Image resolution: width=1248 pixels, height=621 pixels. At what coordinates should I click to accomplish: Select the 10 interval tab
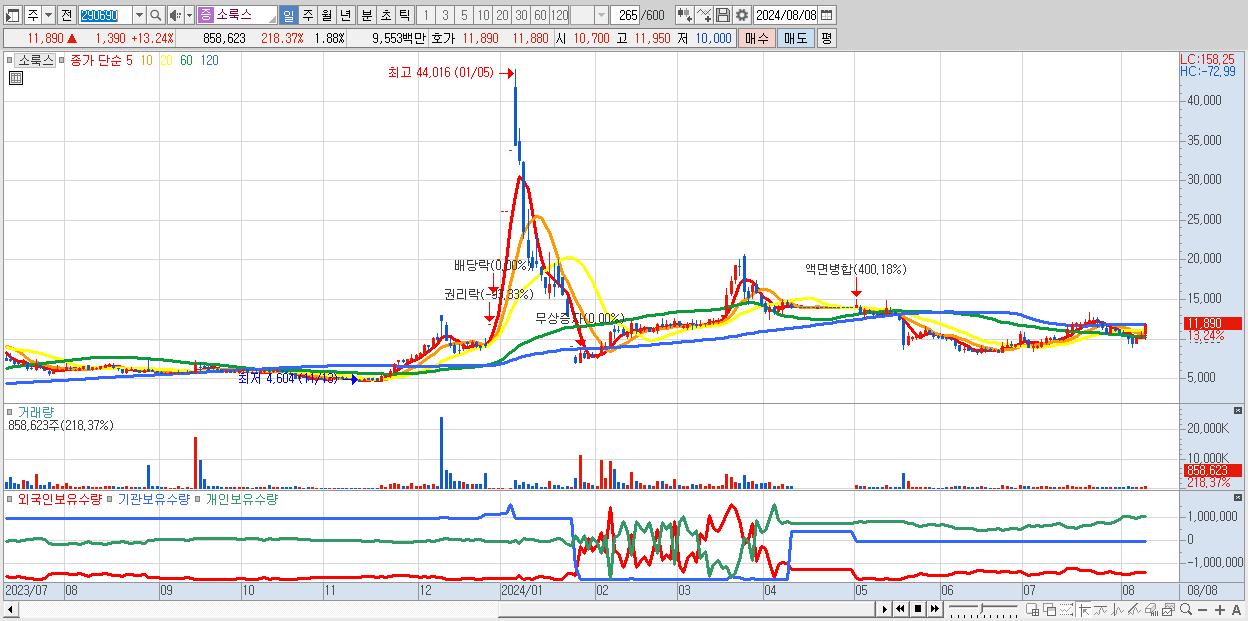point(483,15)
